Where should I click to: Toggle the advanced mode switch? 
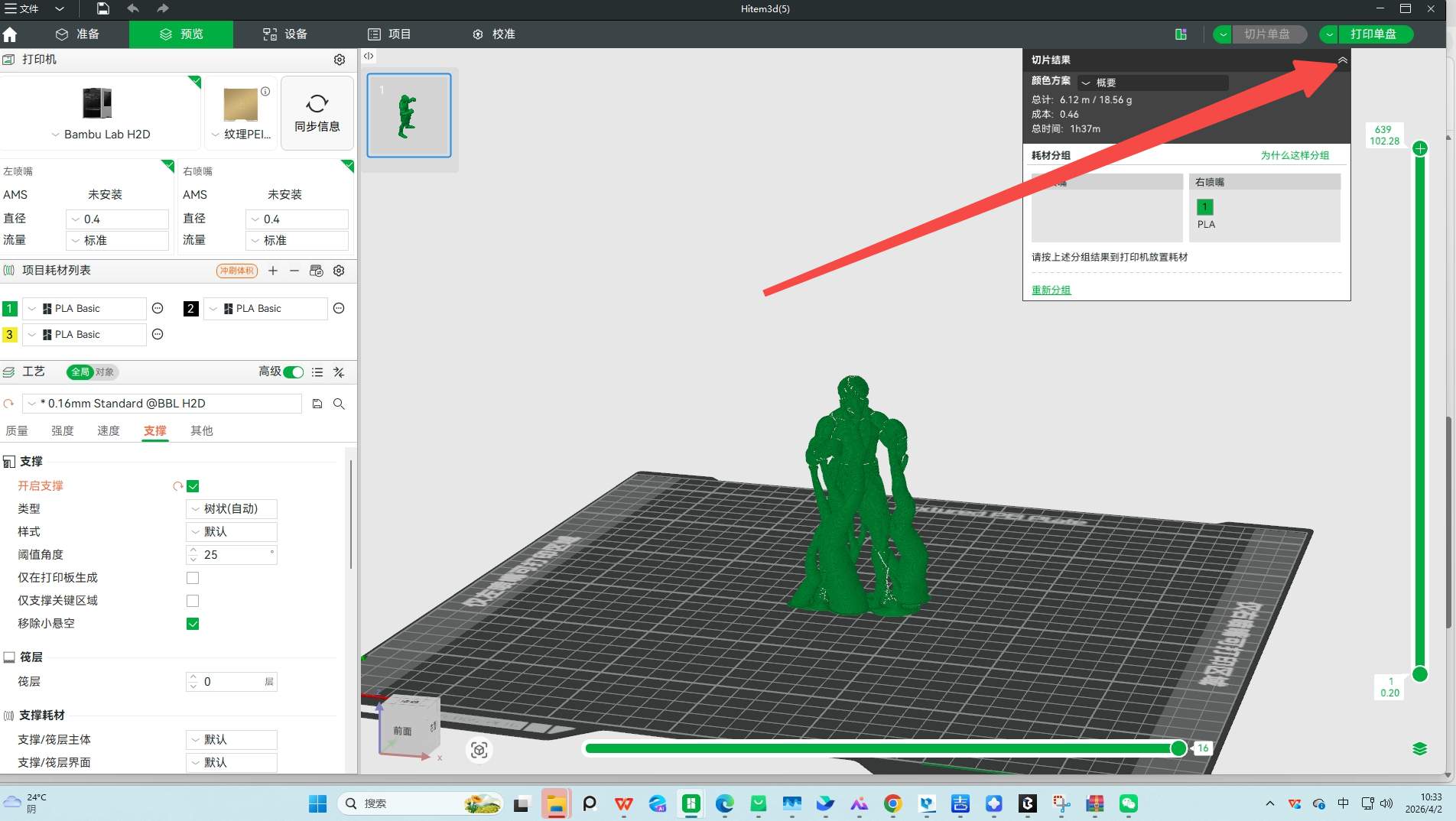293,372
